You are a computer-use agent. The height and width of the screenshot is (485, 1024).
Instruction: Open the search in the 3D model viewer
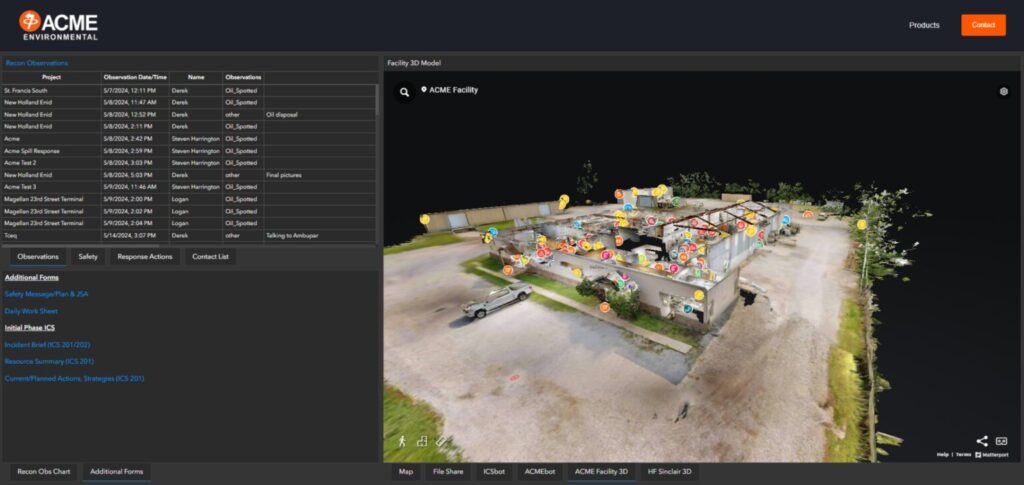pos(405,92)
